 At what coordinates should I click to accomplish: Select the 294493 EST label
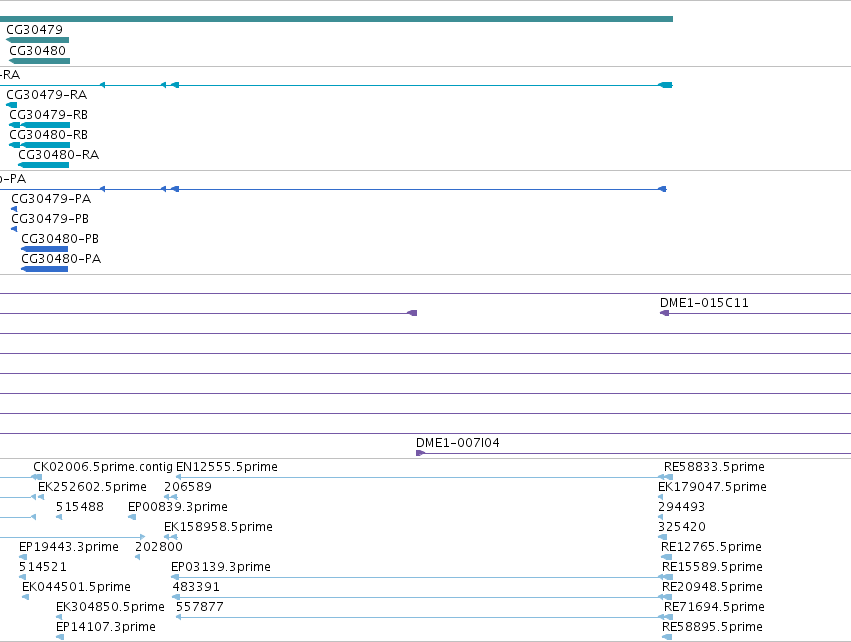tap(681, 507)
